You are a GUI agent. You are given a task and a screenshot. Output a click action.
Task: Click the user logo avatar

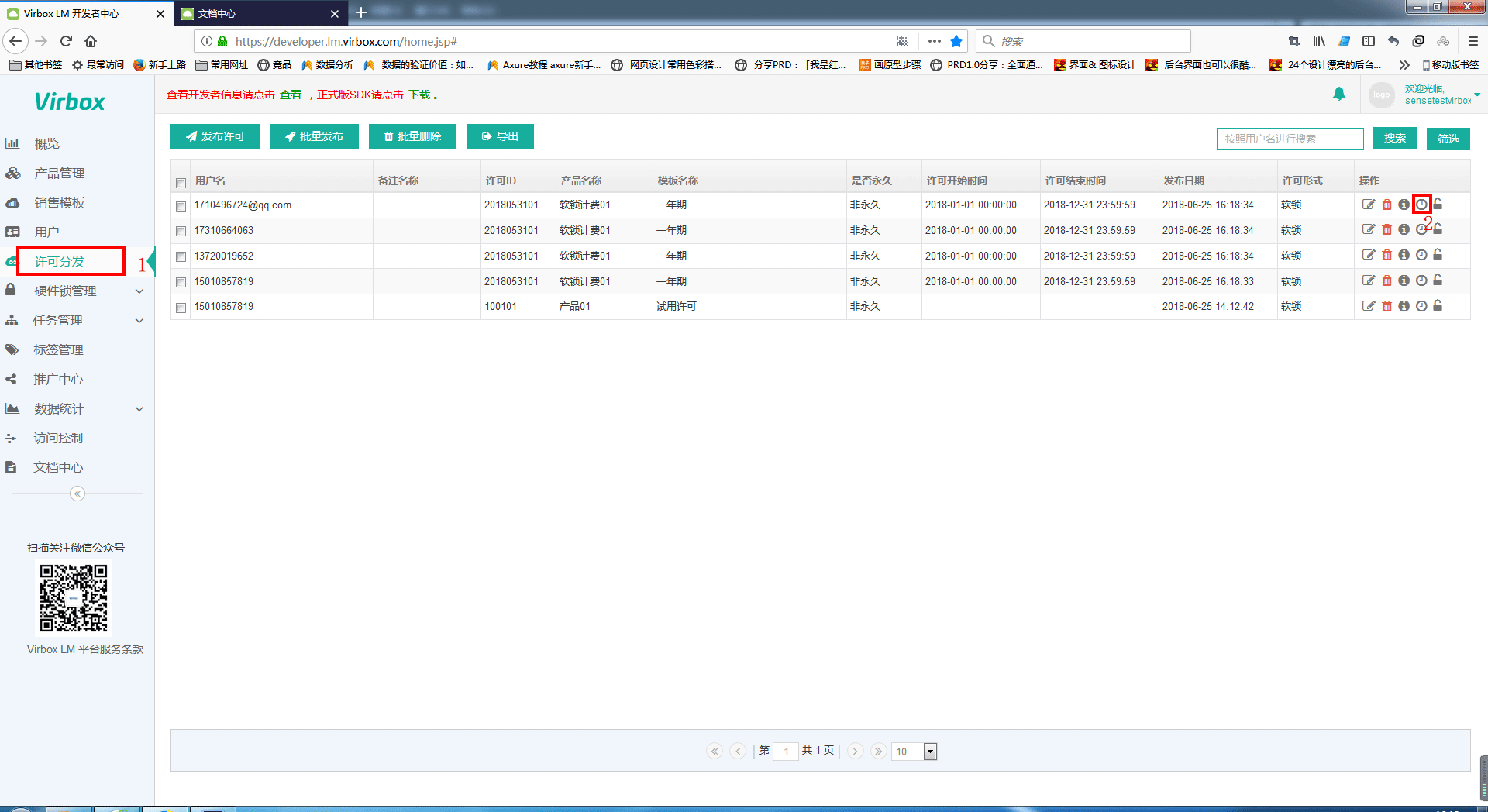(x=1382, y=95)
